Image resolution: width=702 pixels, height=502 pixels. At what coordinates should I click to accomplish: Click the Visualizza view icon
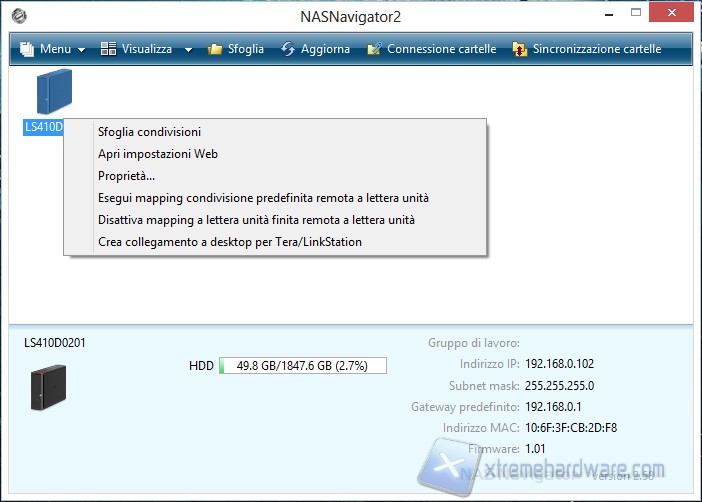[109, 49]
